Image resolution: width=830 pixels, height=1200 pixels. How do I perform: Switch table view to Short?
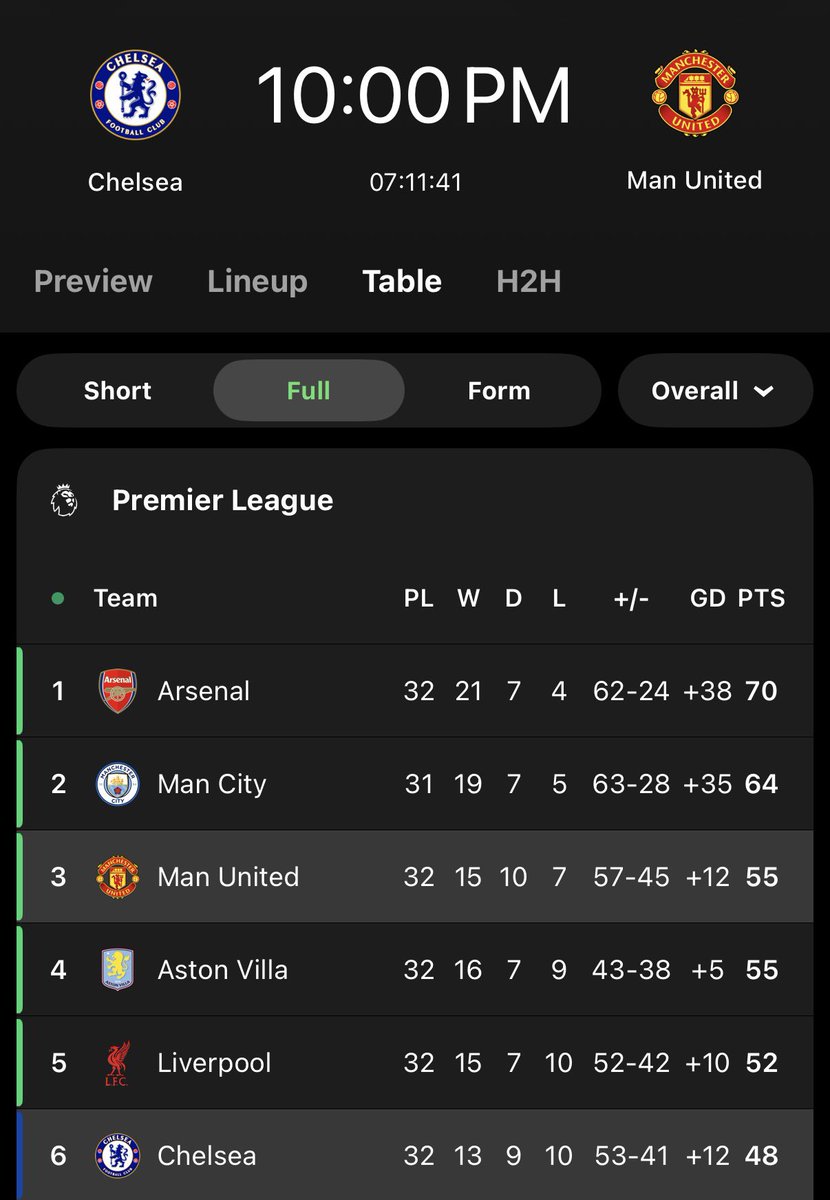118,390
